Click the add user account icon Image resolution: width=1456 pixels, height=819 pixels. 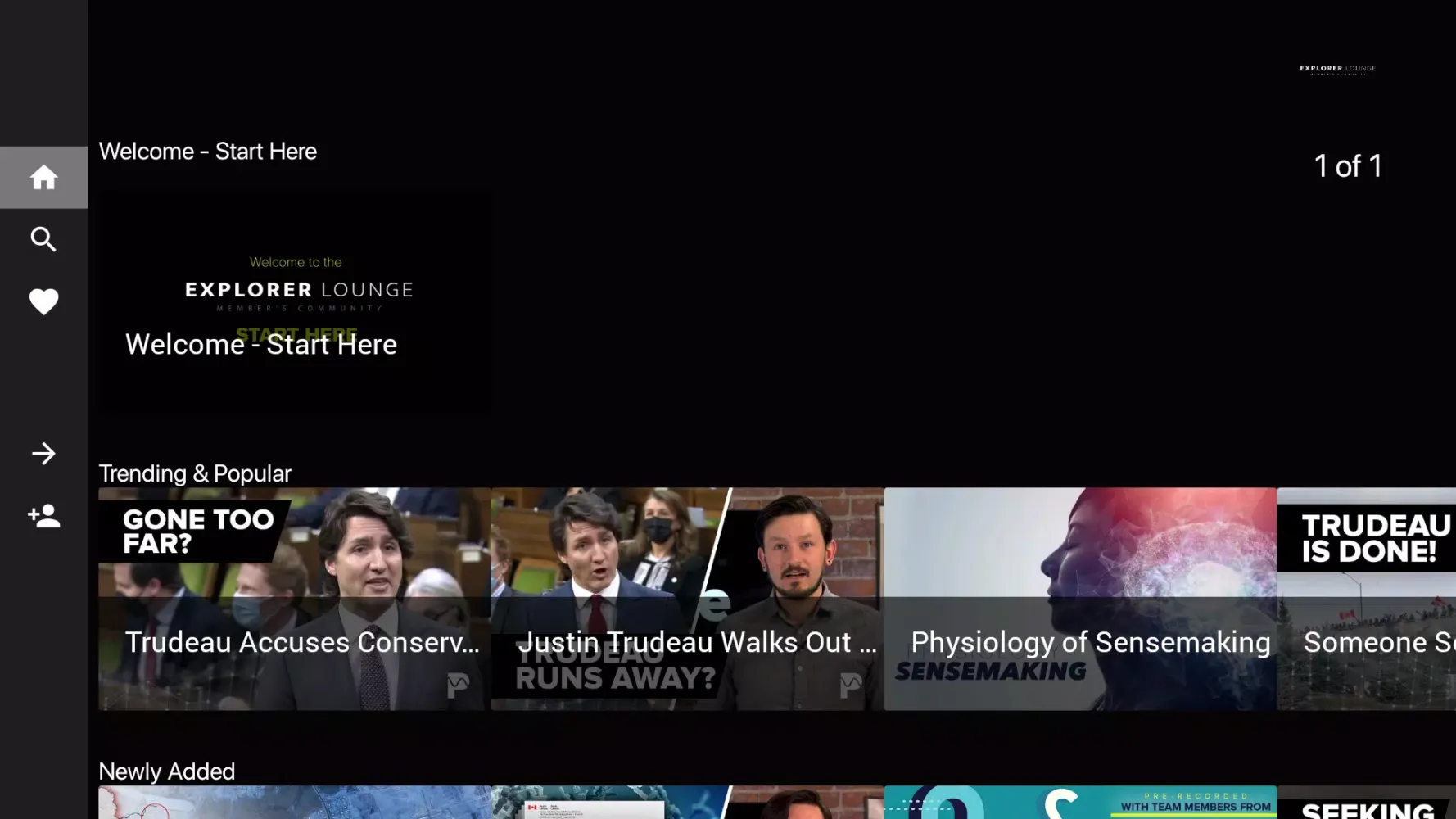(43, 515)
